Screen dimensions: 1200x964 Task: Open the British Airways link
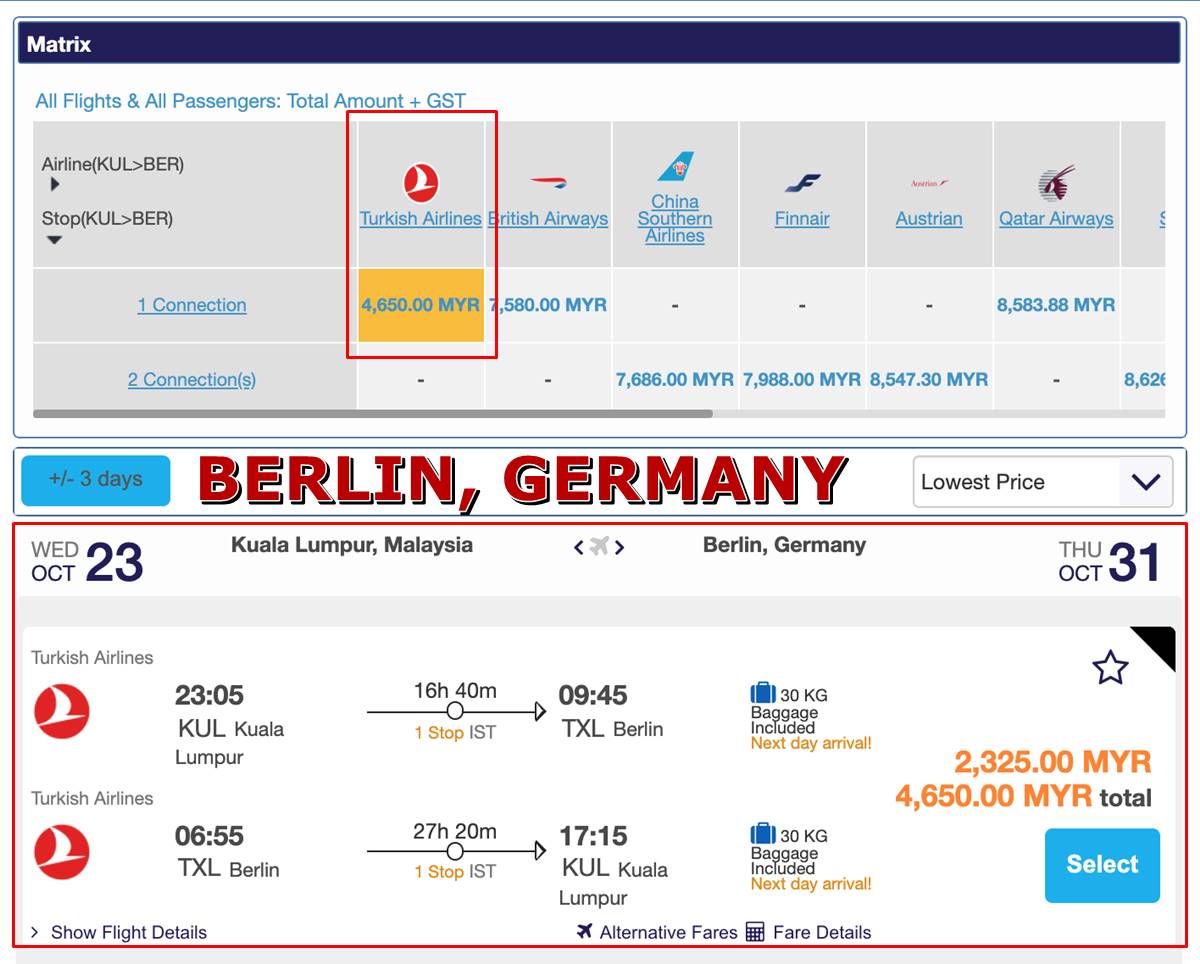tap(548, 219)
